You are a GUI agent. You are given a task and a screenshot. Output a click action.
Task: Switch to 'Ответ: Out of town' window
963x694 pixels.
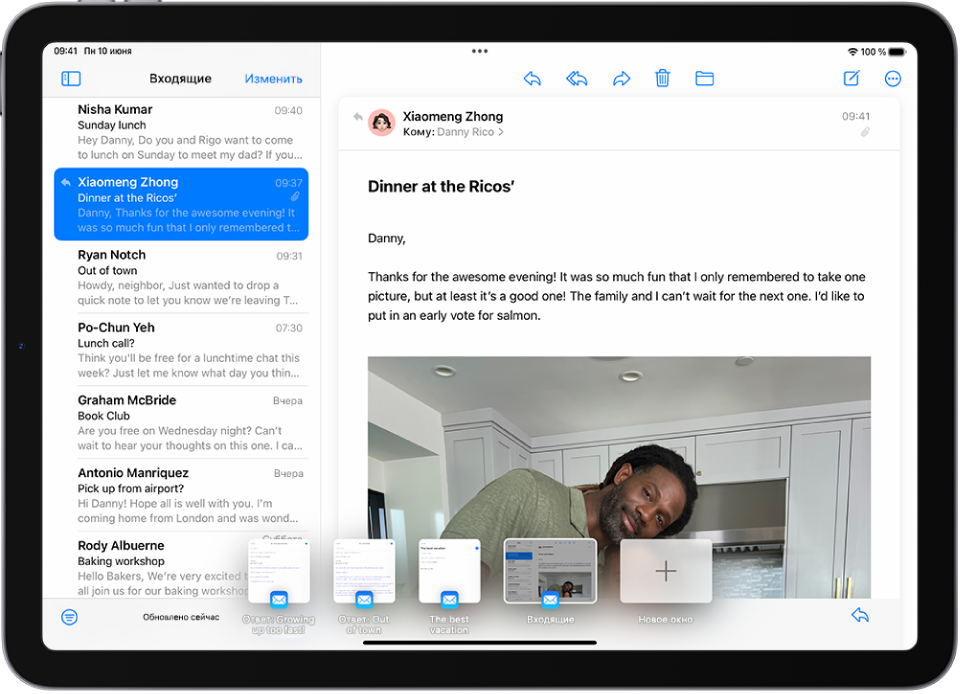coord(364,571)
